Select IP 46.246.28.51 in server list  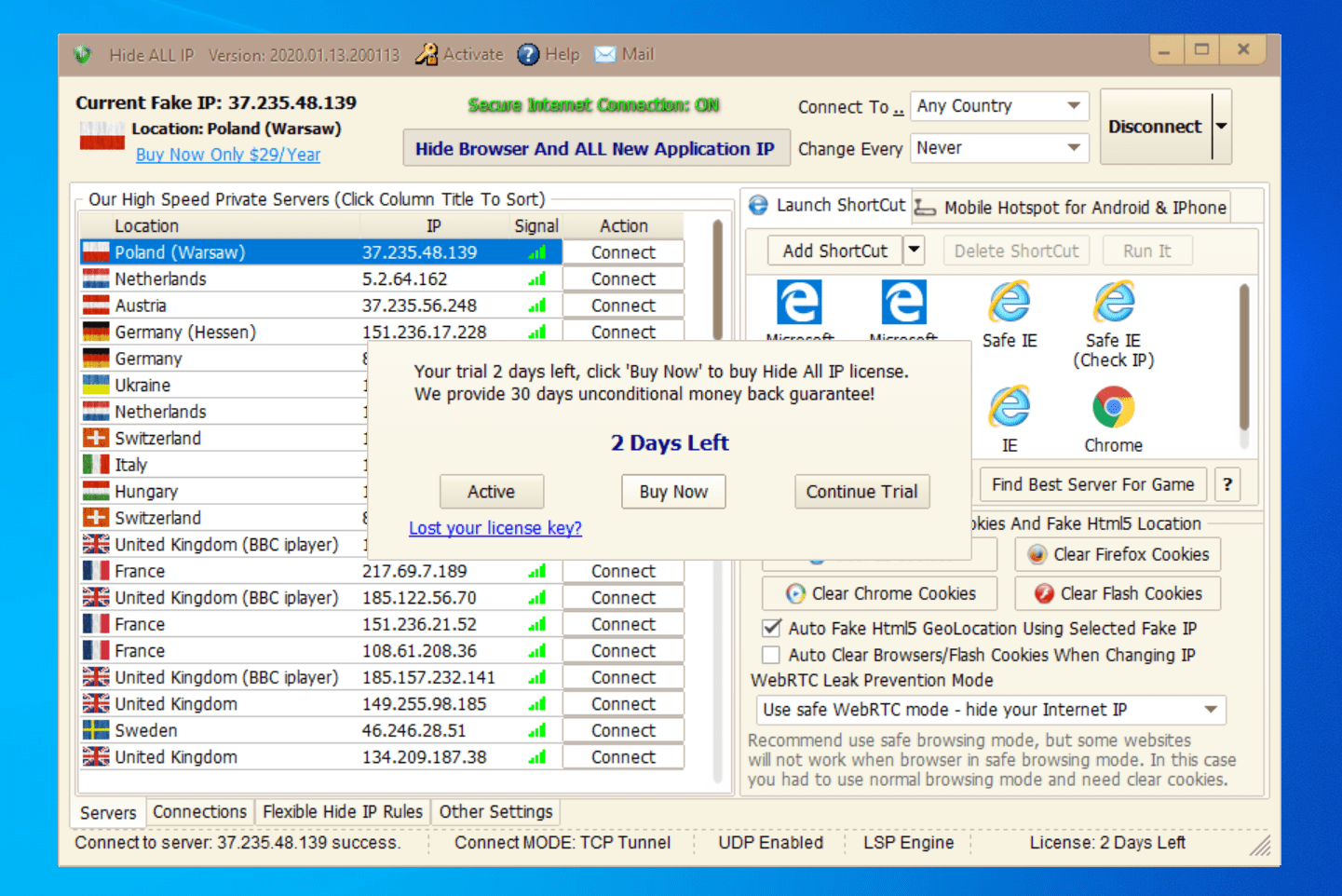(413, 731)
